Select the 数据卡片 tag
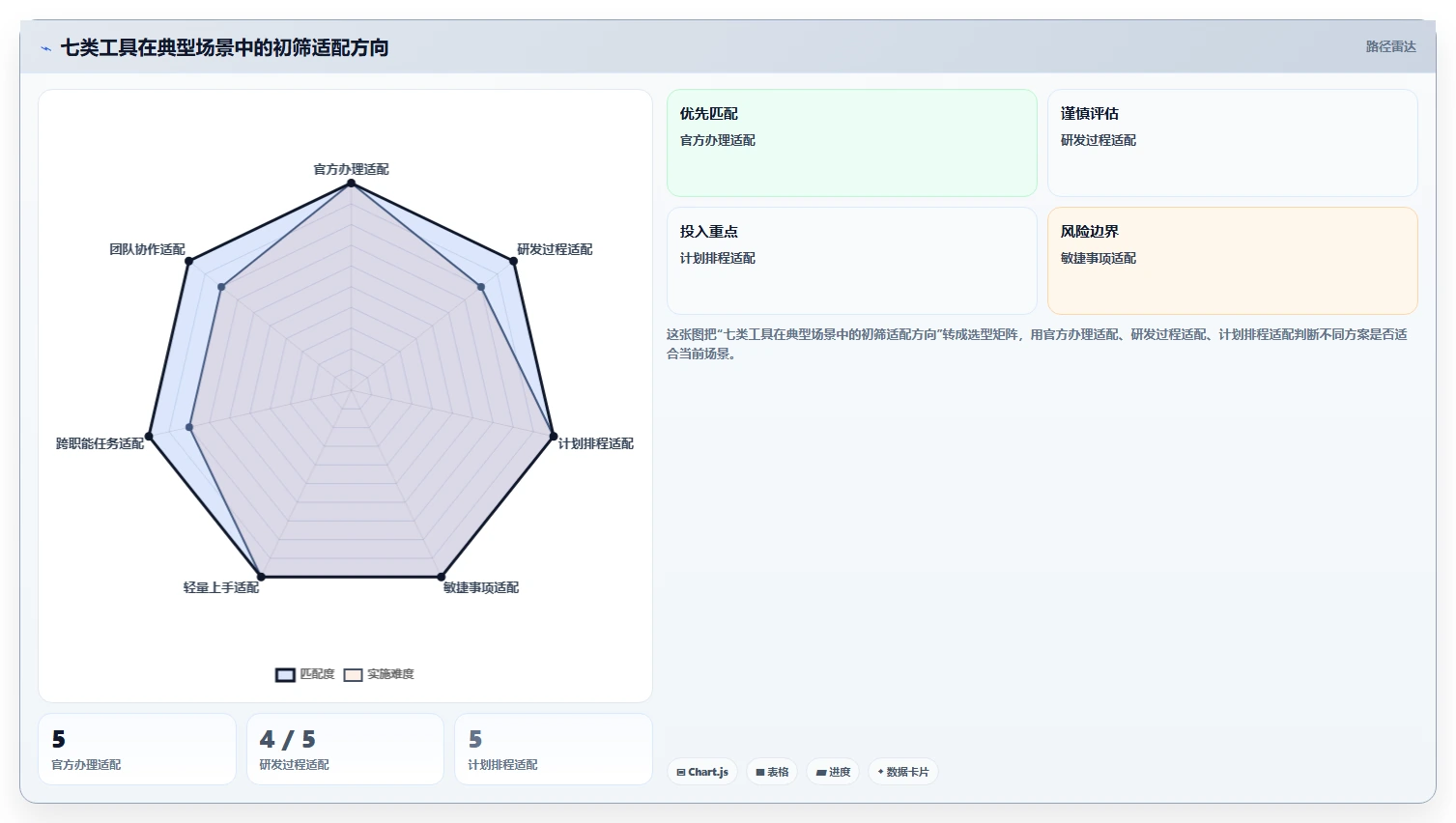Screen dimensions: 1456x823 tap(902, 772)
